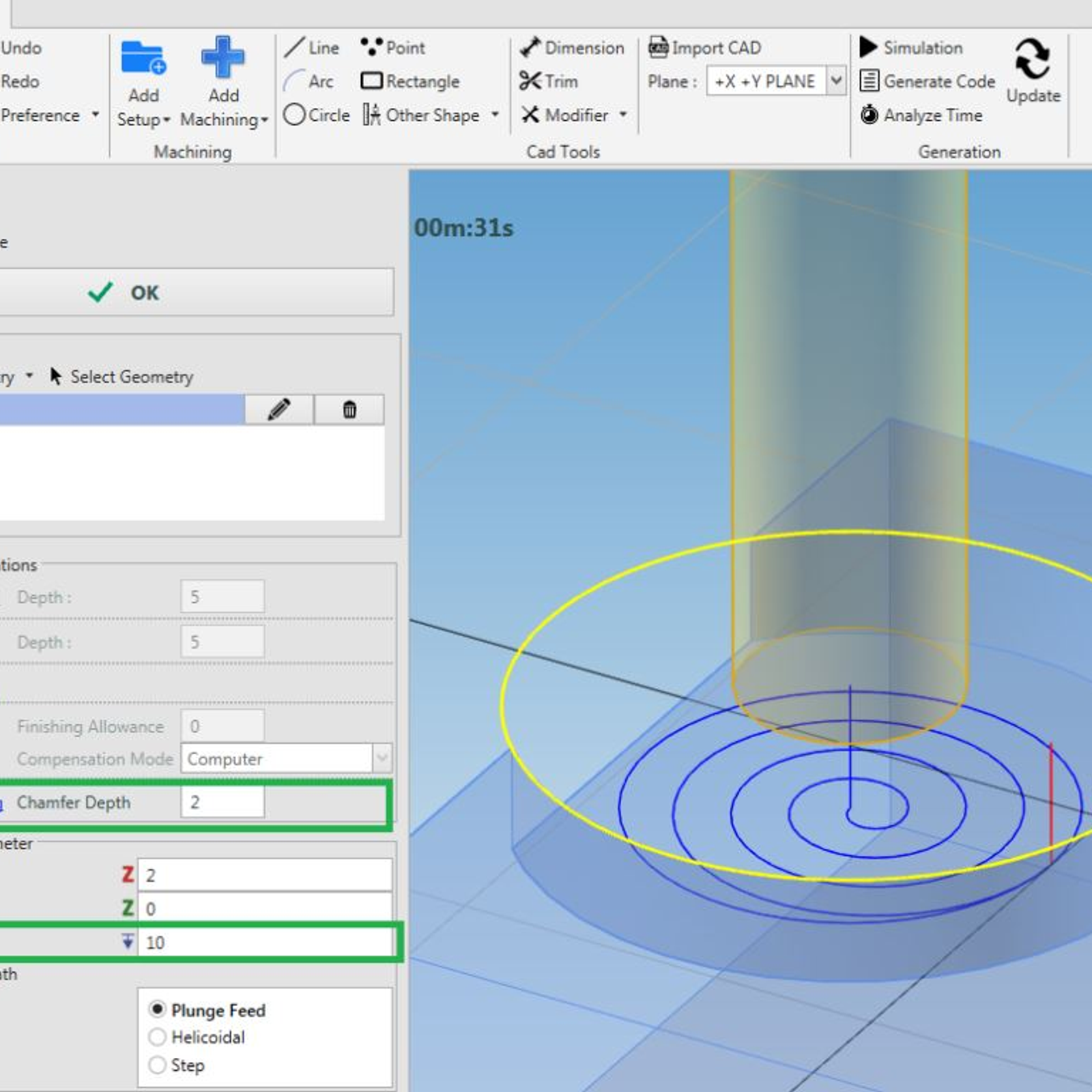
Task: Expand the Add Setup dropdown arrow
Action: pos(166,120)
